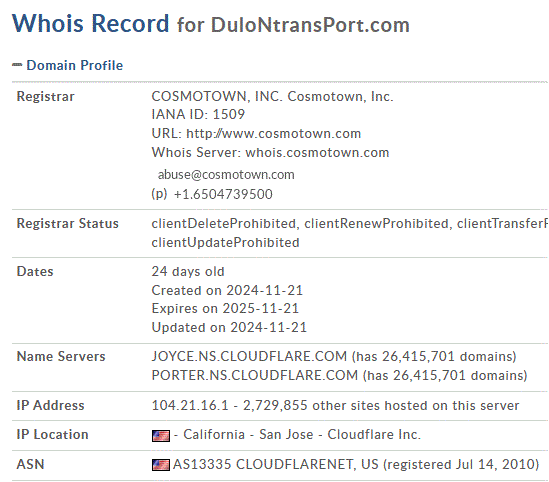Click the DuloNtransPort.com domain title

click(x=310, y=25)
